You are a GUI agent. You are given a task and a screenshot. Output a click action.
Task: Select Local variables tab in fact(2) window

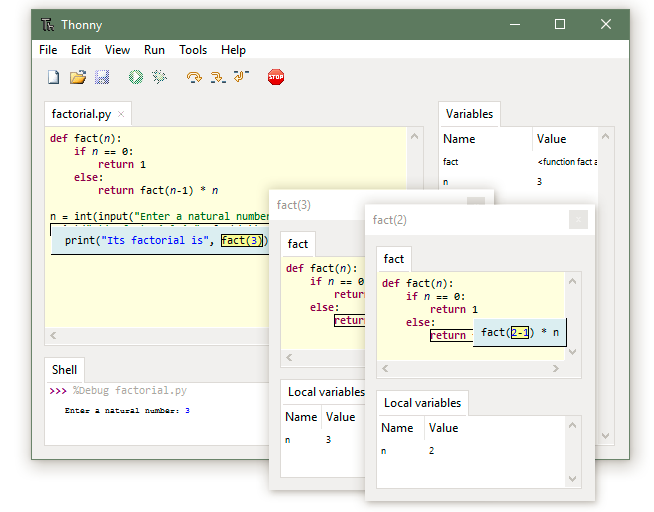(x=422, y=403)
